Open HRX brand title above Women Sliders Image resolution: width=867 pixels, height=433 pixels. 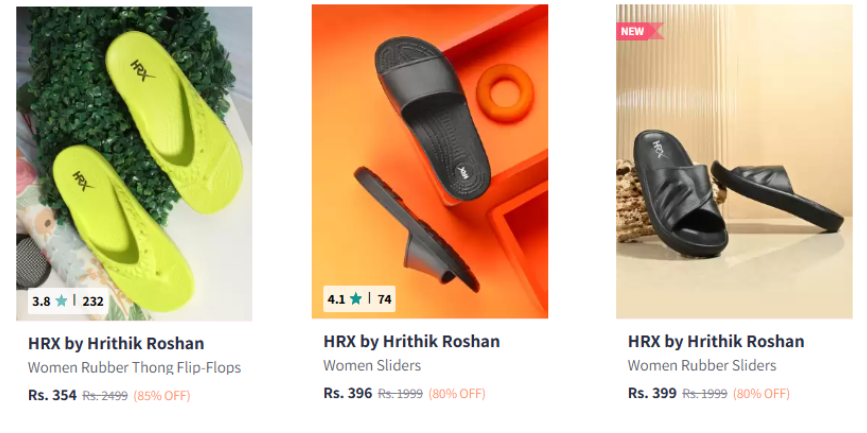point(411,341)
